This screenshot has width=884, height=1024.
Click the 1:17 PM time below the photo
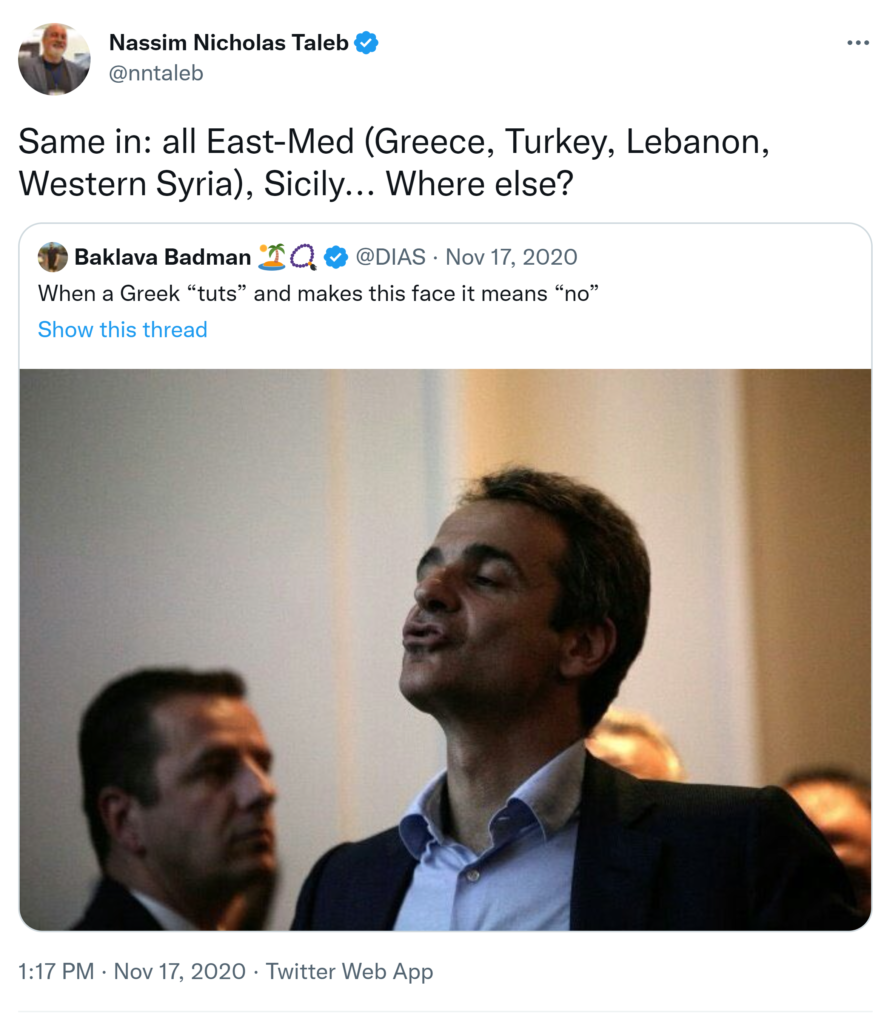pos(57,971)
